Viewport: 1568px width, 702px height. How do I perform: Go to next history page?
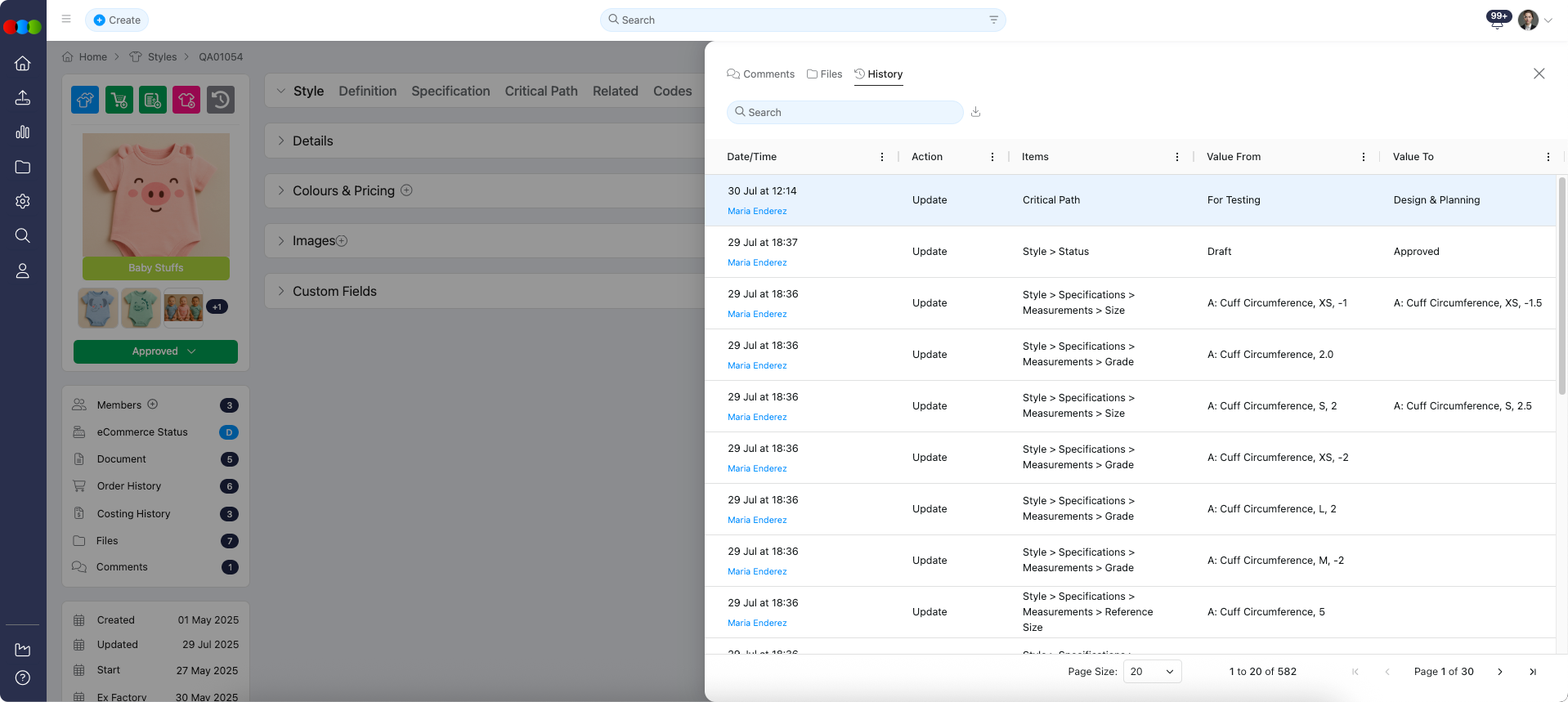tap(1499, 672)
